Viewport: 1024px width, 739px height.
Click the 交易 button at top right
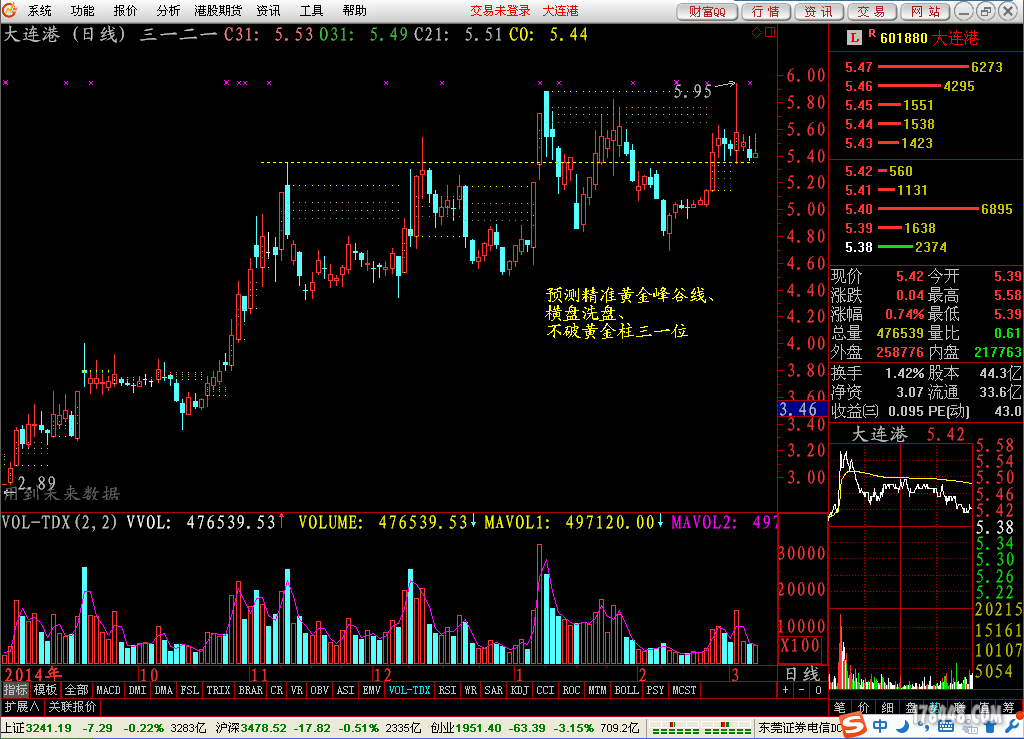pos(871,11)
